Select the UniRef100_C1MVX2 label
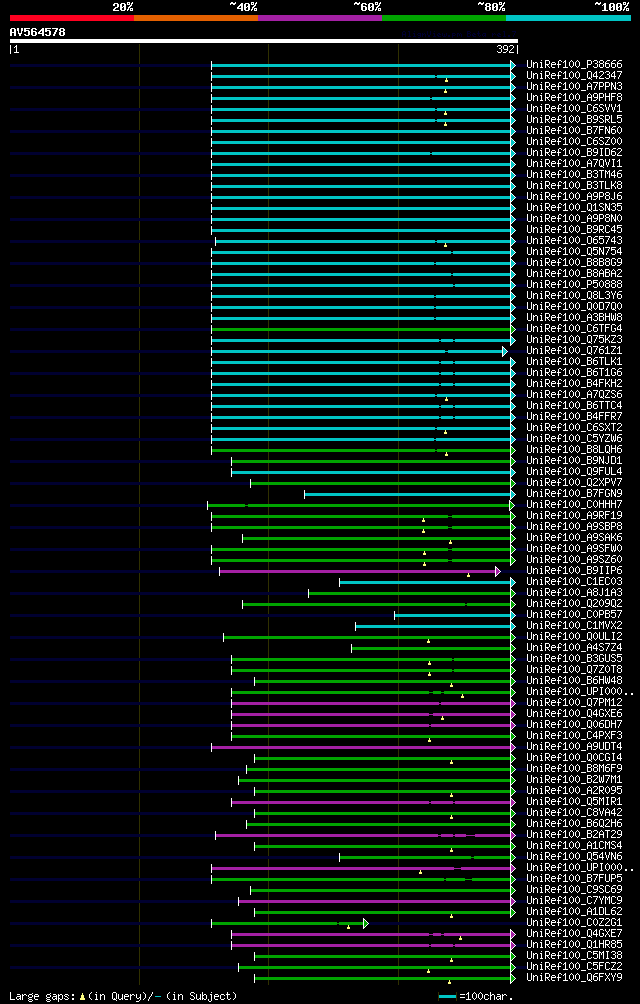The height and width of the screenshot is (1004, 640). [x=574, y=625]
